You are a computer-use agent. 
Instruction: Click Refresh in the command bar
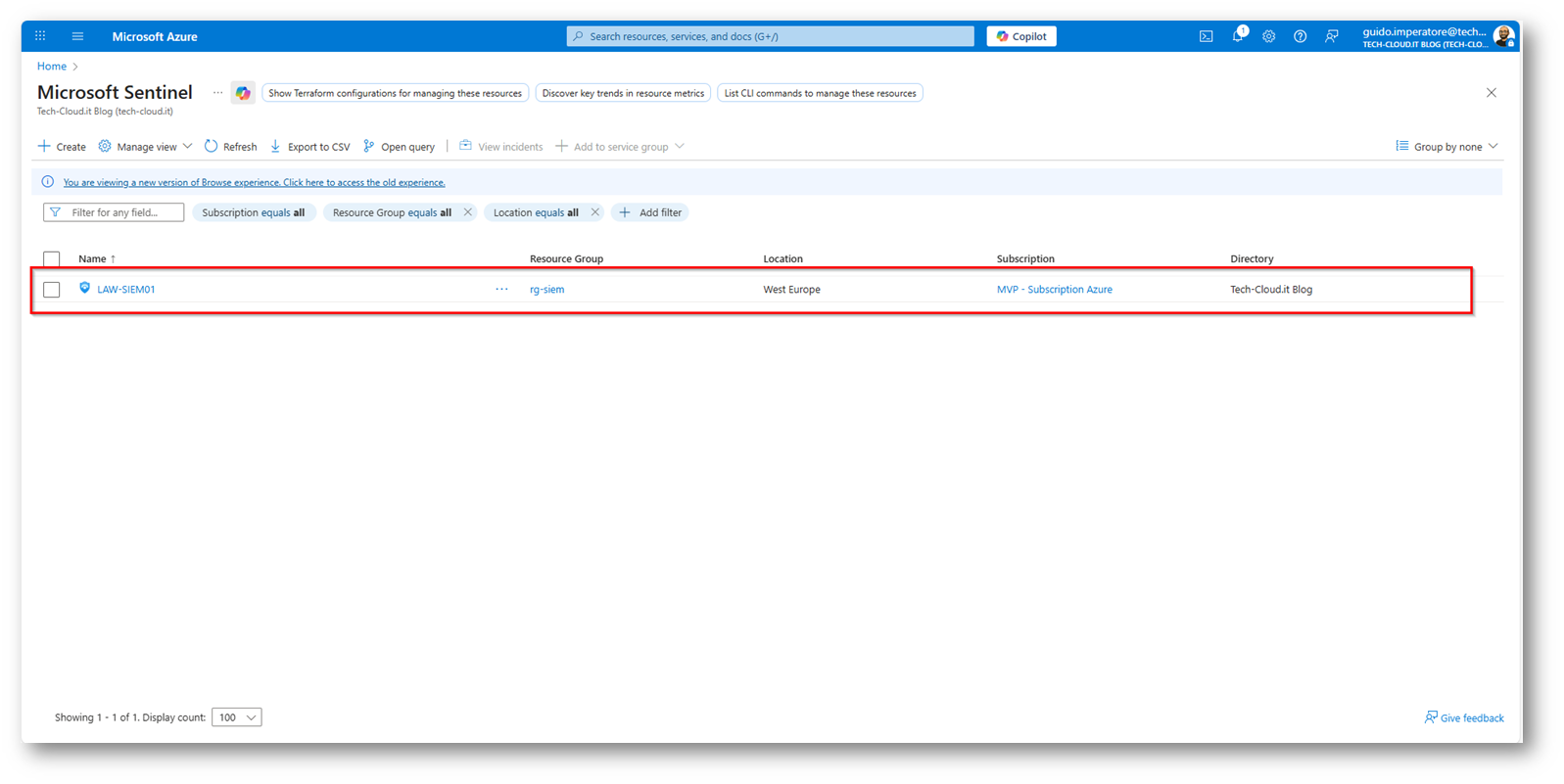tap(231, 147)
